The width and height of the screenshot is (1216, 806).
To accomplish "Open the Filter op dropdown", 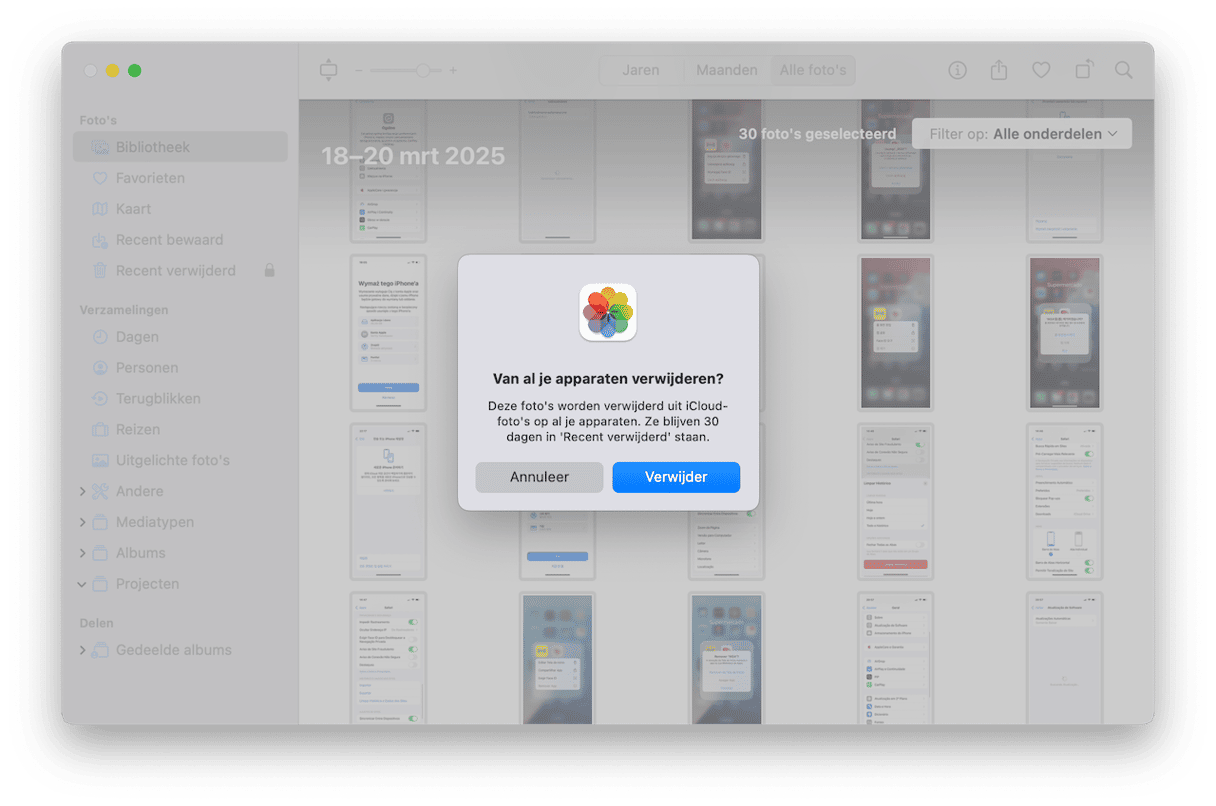I will 1022,134.
